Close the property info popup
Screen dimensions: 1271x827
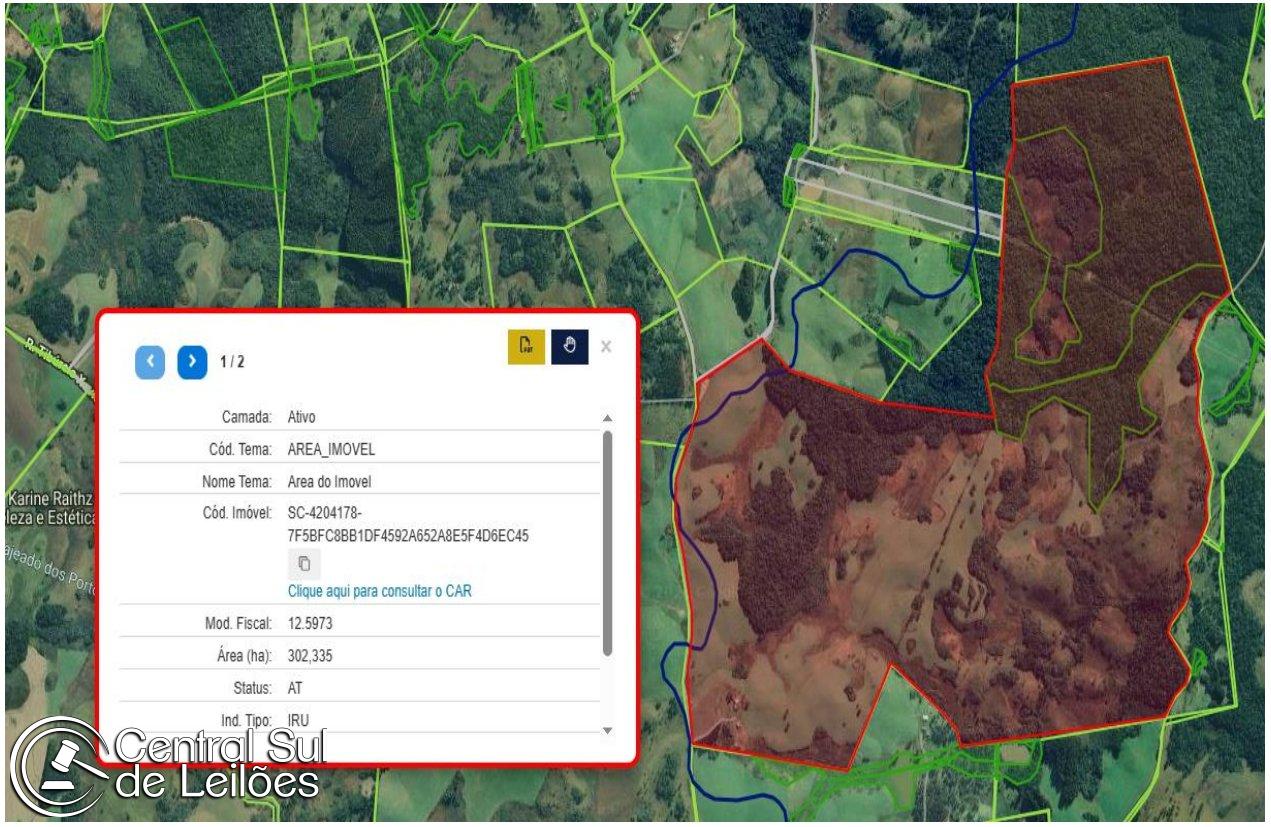606,346
